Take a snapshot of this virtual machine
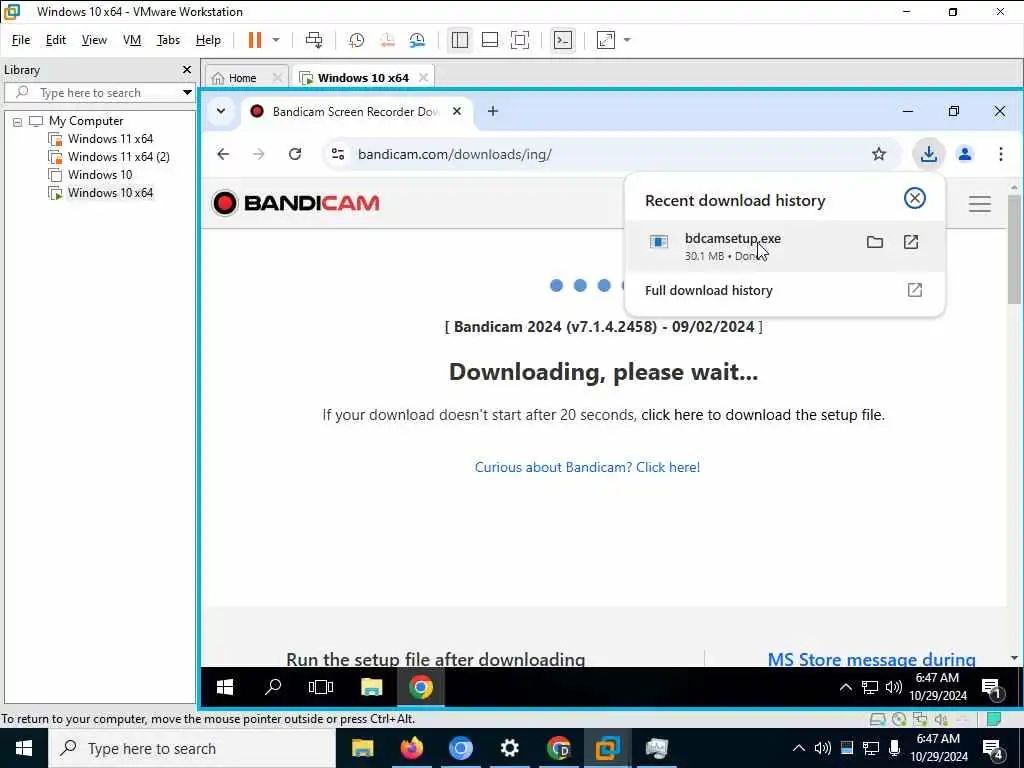The width and height of the screenshot is (1024, 768). [357, 40]
